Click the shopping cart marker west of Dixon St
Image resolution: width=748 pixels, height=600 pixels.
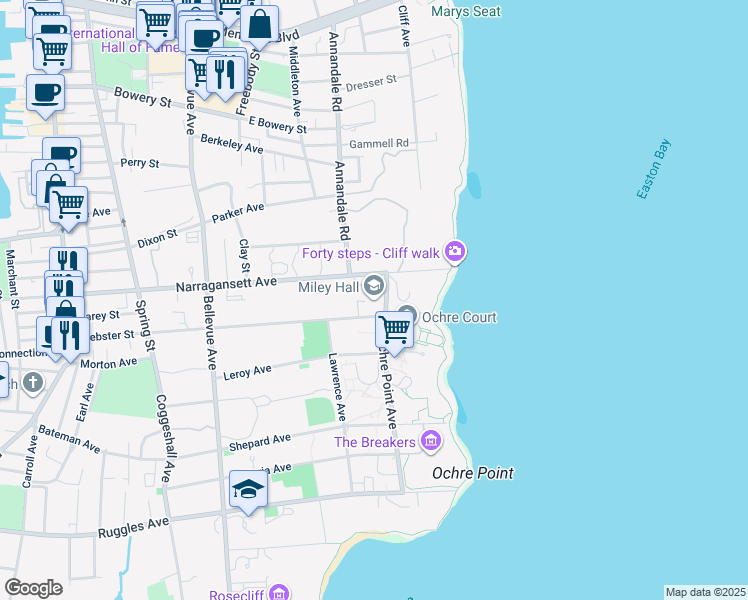pyautogui.click(x=68, y=205)
